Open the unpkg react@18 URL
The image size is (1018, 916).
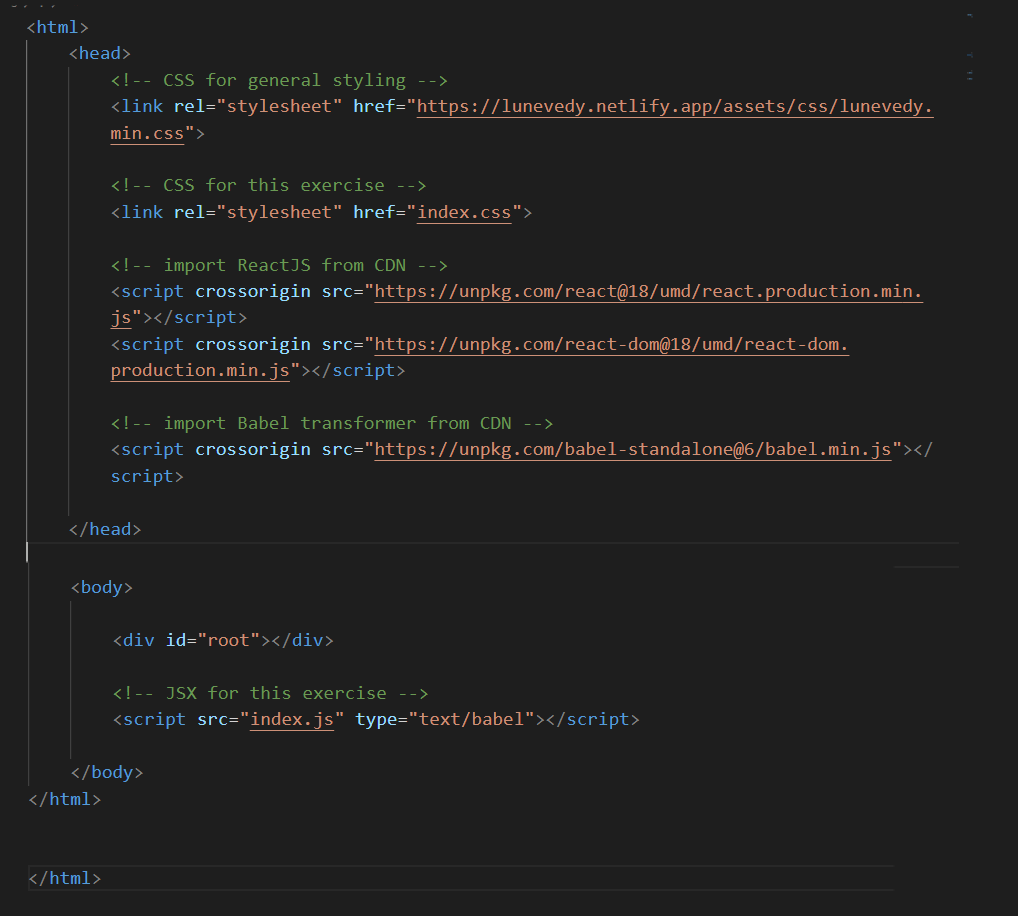click(x=648, y=292)
